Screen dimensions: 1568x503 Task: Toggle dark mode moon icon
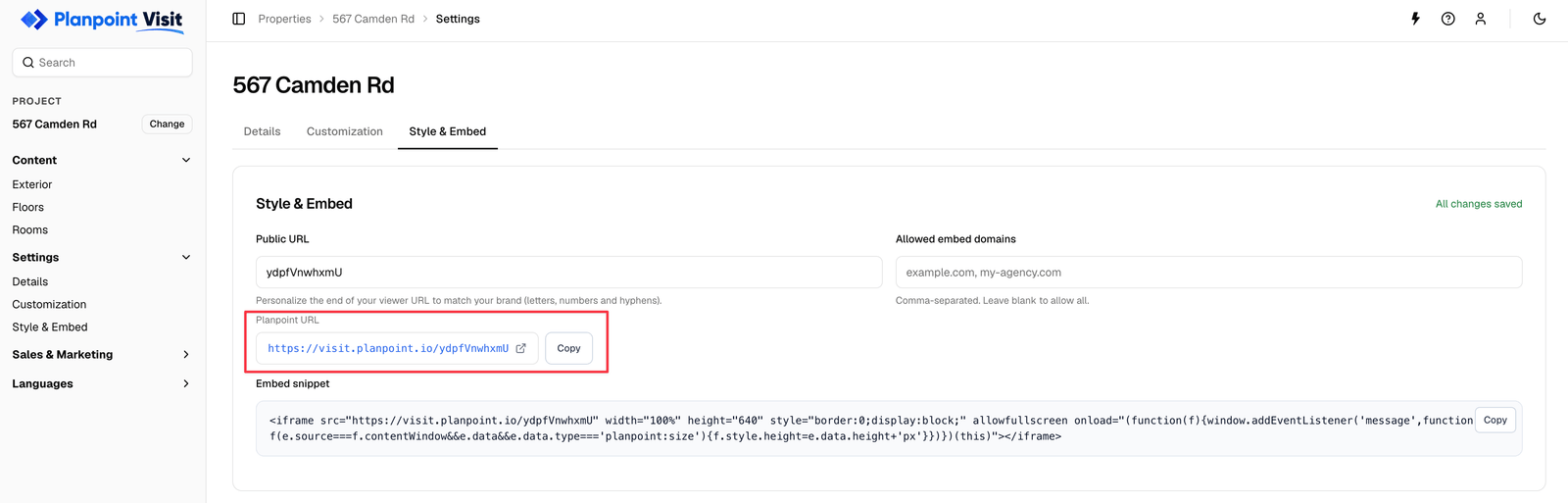[1540, 19]
